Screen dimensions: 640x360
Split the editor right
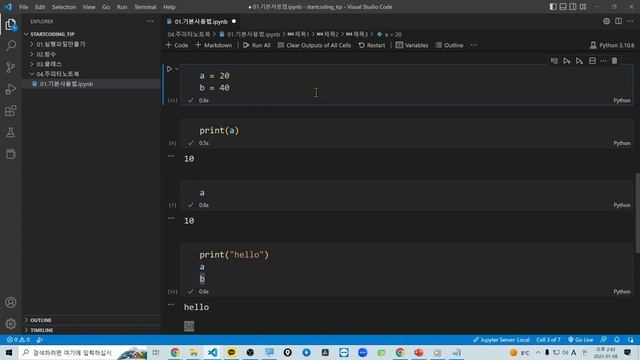[618, 21]
